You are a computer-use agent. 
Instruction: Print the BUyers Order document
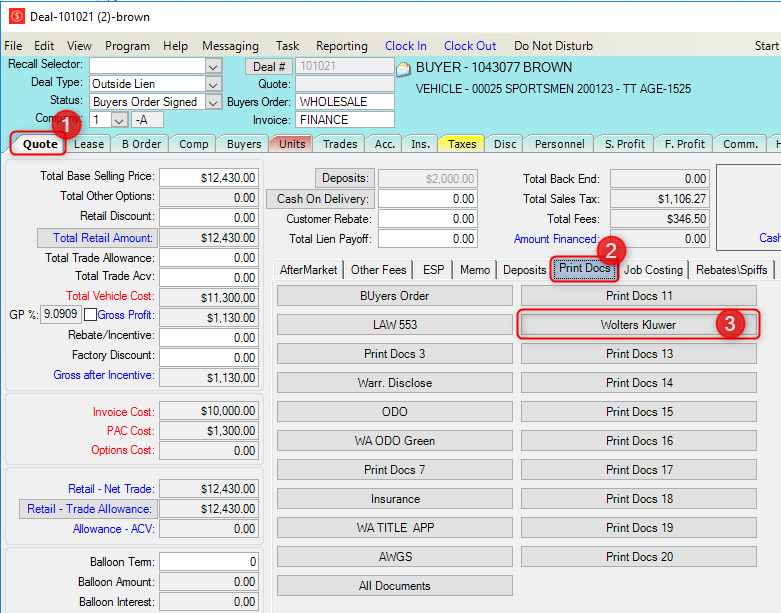[394, 296]
